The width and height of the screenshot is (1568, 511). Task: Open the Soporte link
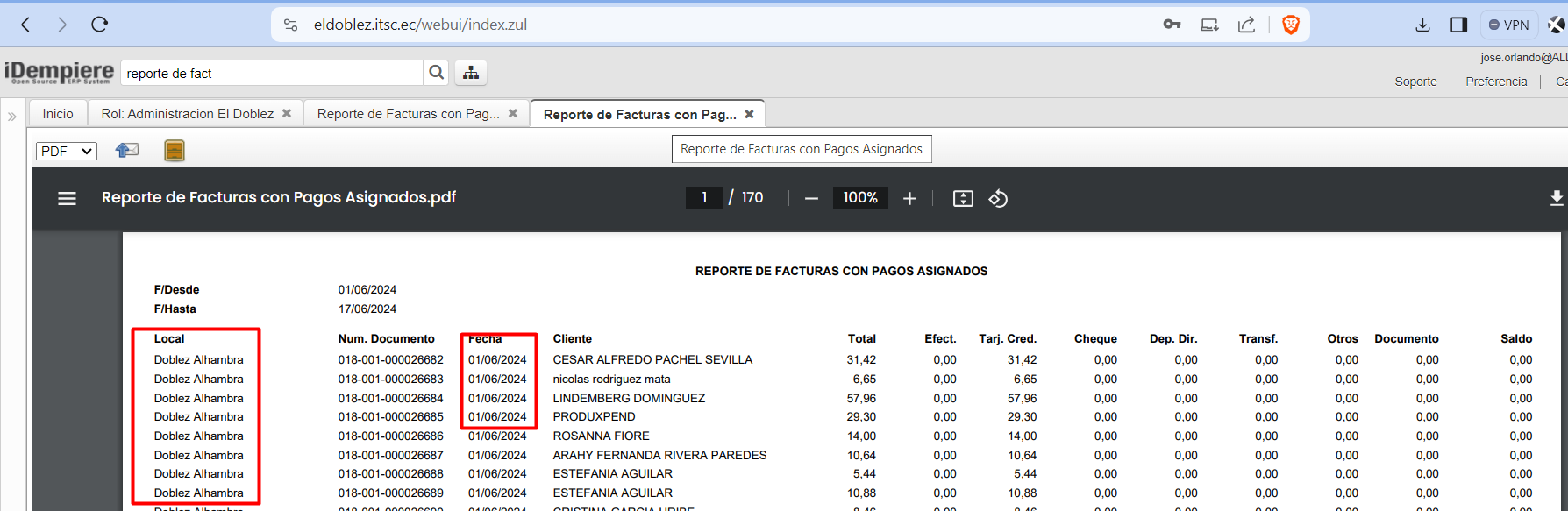point(1415,82)
